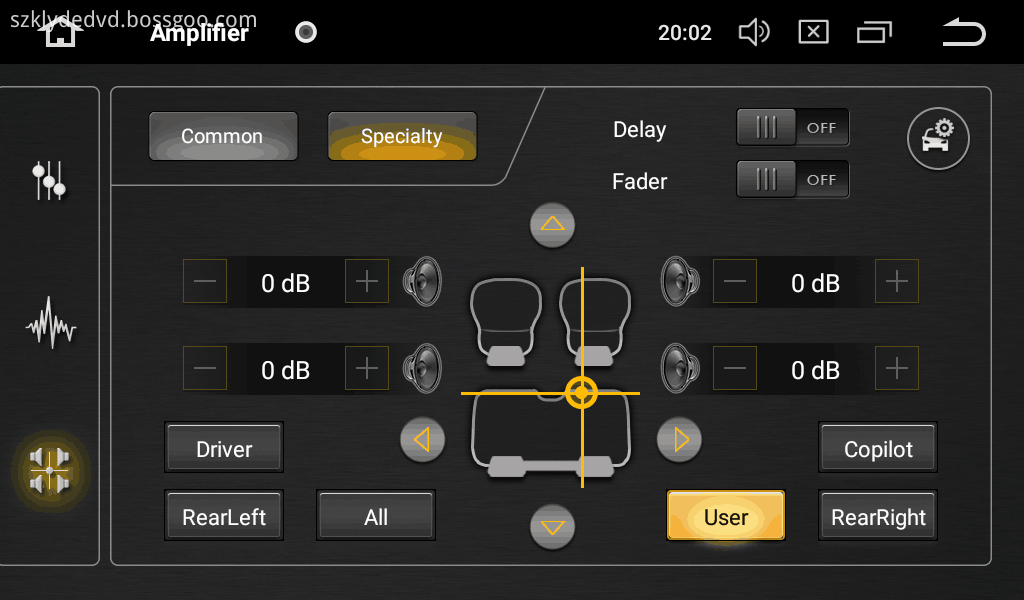This screenshot has width=1024, height=600.
Task: Increase rear-right speaker gain
Action: [x=897, y=368]
